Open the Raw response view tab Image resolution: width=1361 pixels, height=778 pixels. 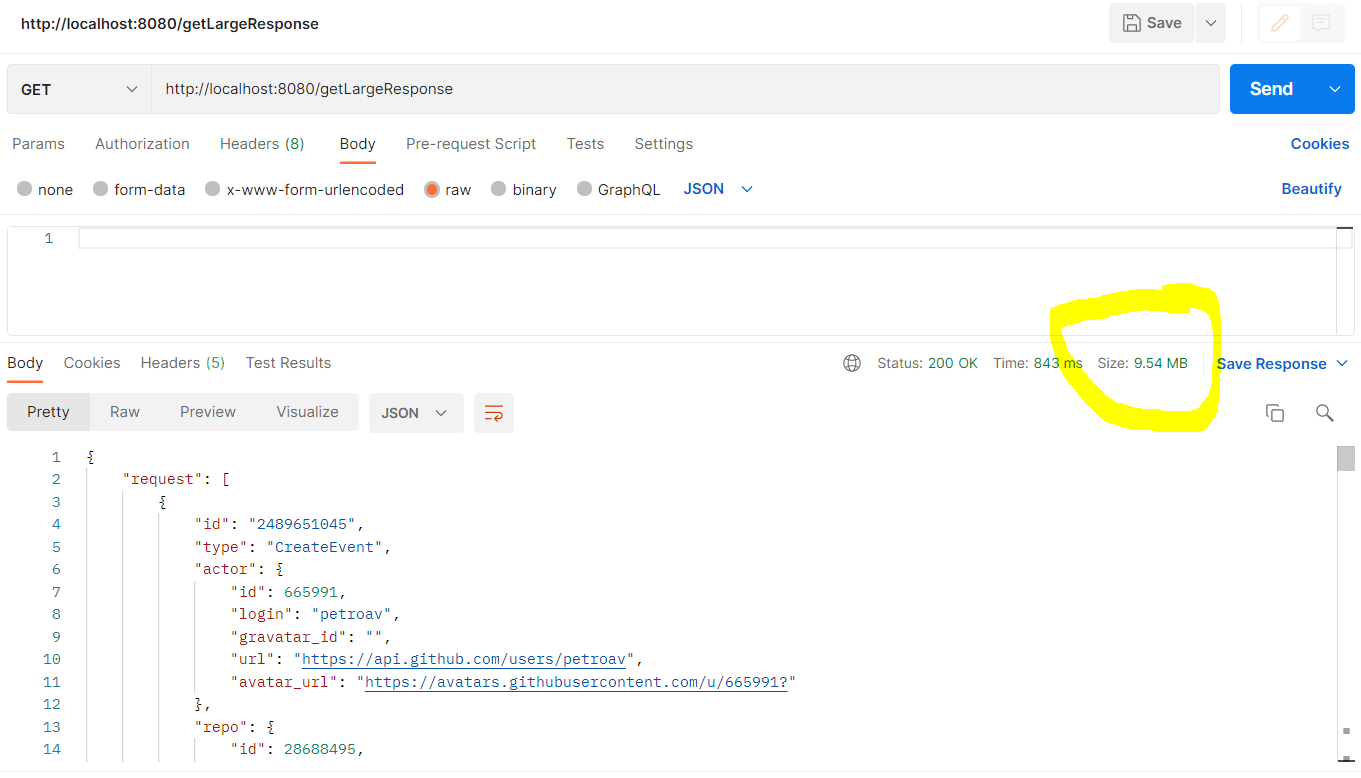point(124,411)
